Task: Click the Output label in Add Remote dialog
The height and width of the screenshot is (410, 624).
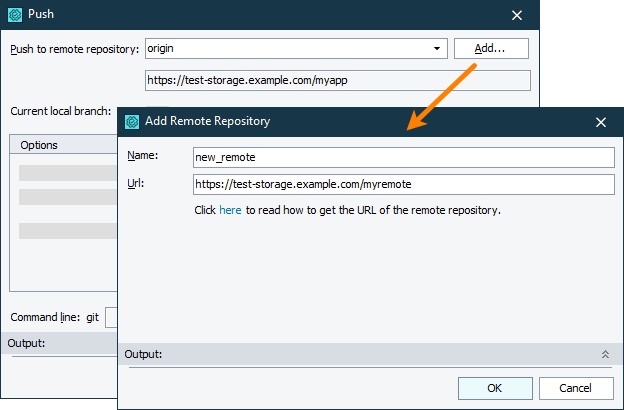Action: (x=143, y=354)
